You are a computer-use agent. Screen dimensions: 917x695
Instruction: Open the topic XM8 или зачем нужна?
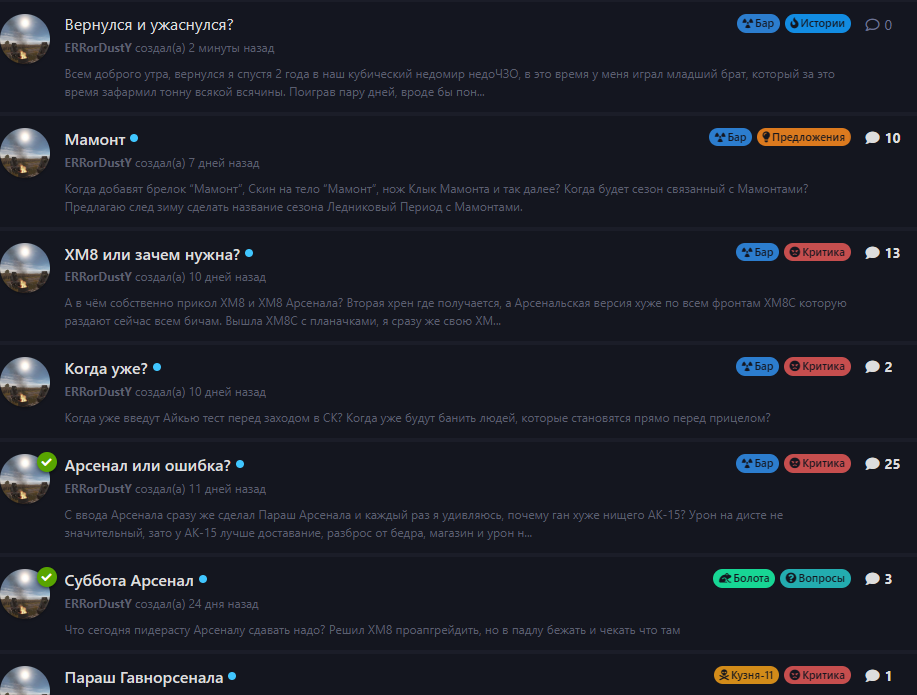click(152, 254)
